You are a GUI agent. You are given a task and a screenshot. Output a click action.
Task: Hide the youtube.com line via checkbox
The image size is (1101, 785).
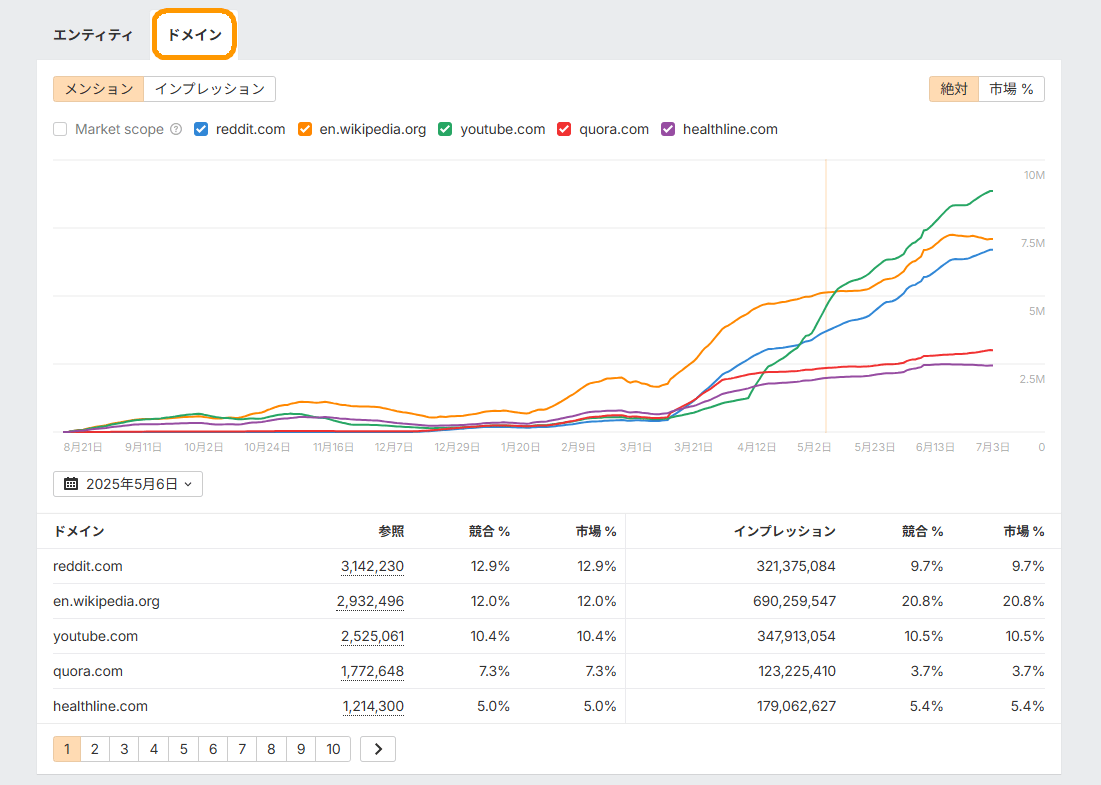tap(445, 129)
